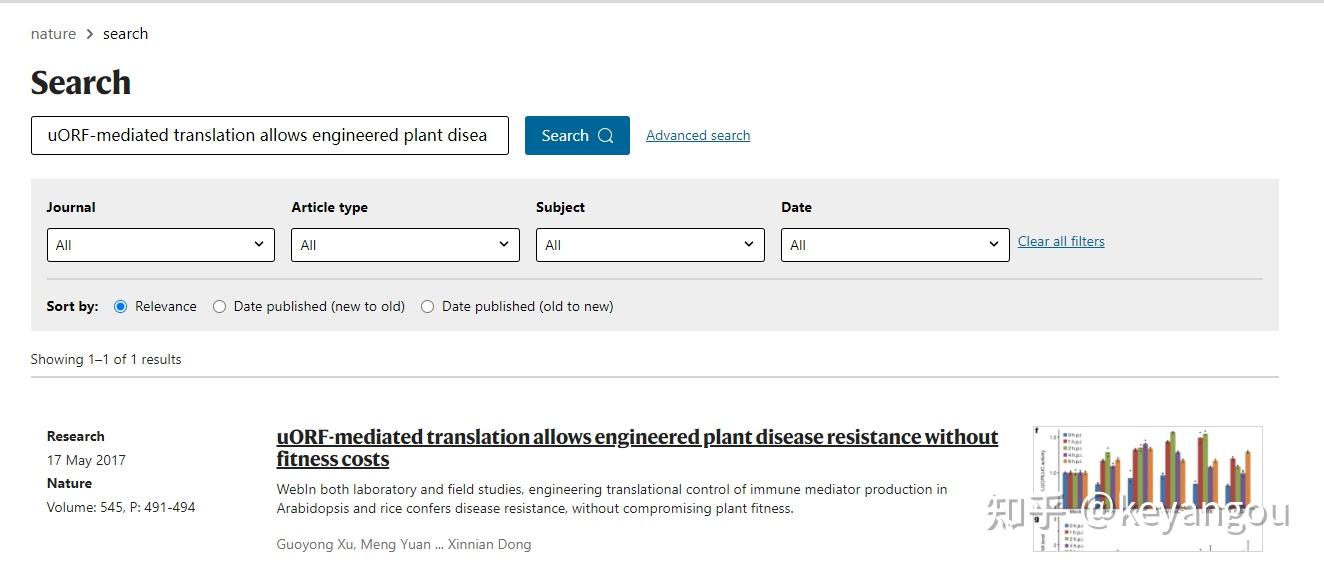
Task: Click the Journal dropdown chevron arrow
Action: [x=258, y=244]
